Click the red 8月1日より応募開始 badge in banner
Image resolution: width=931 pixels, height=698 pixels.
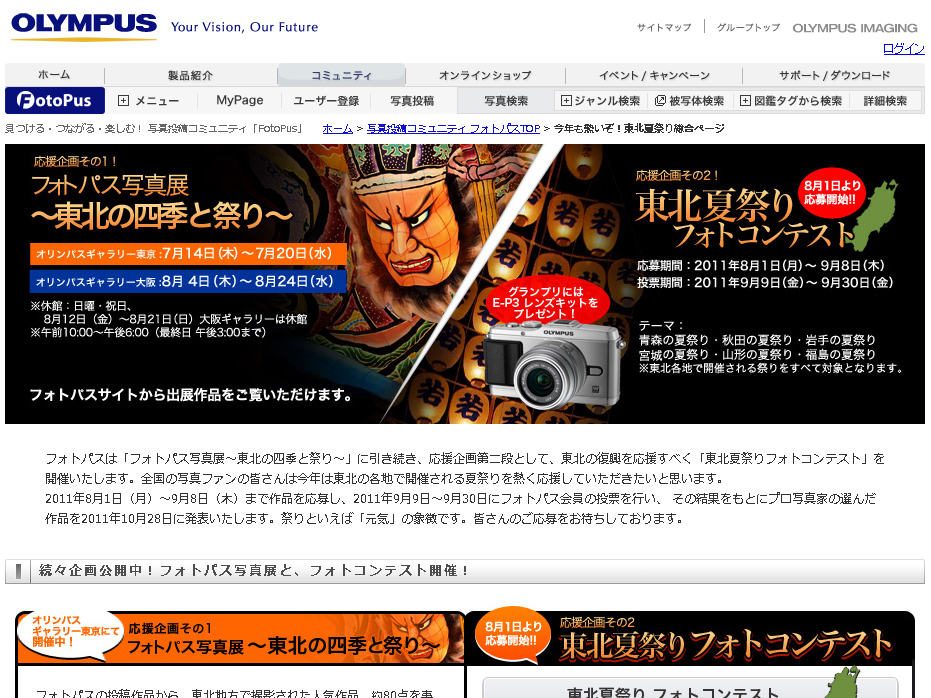[x=831, y=193]
